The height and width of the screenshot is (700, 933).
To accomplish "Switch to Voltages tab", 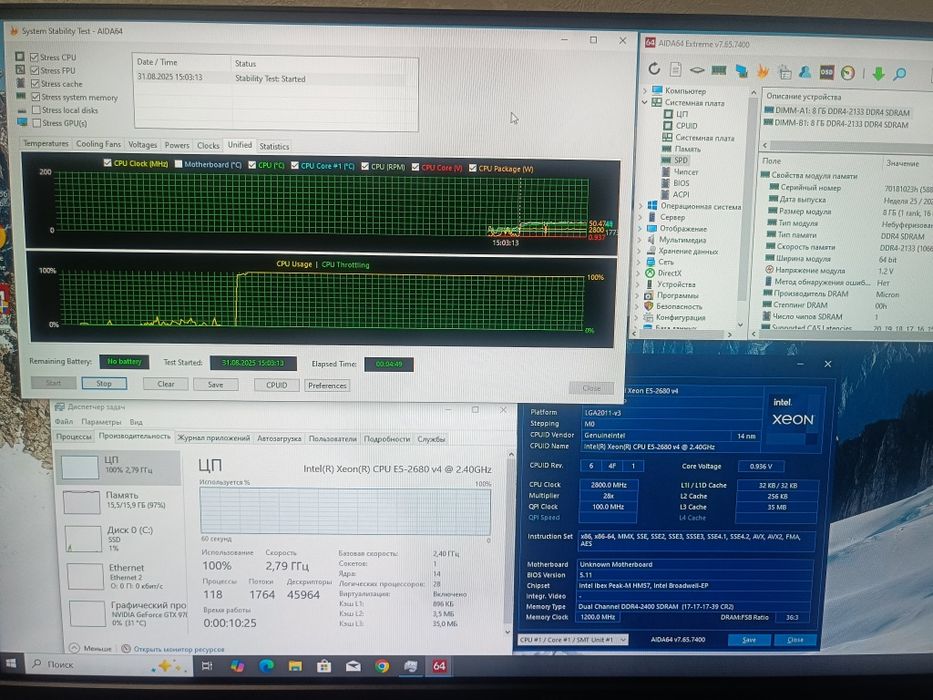I will tap(143, 145).
